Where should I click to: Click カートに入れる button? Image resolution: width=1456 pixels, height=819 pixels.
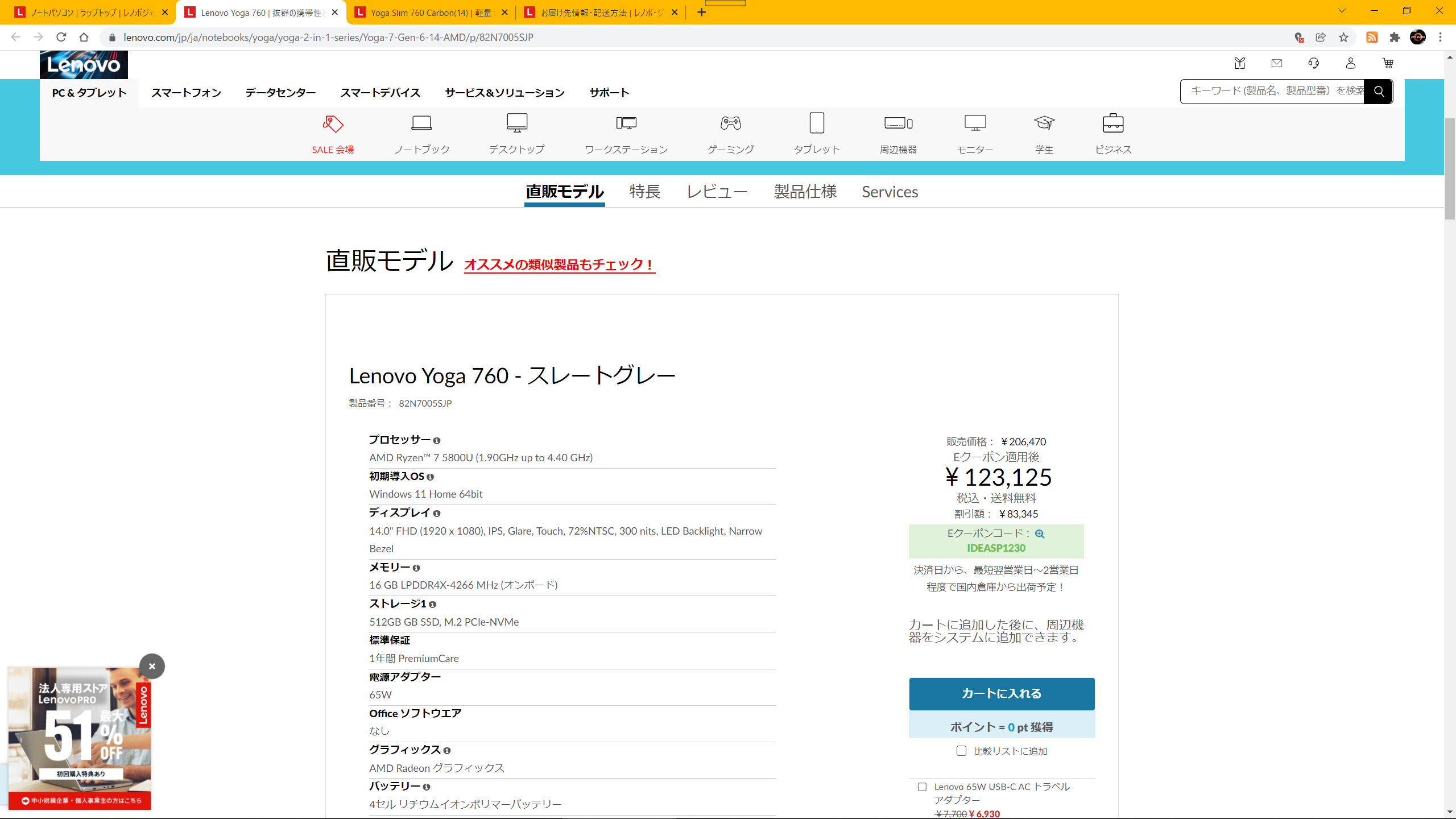pos(1002,694)
